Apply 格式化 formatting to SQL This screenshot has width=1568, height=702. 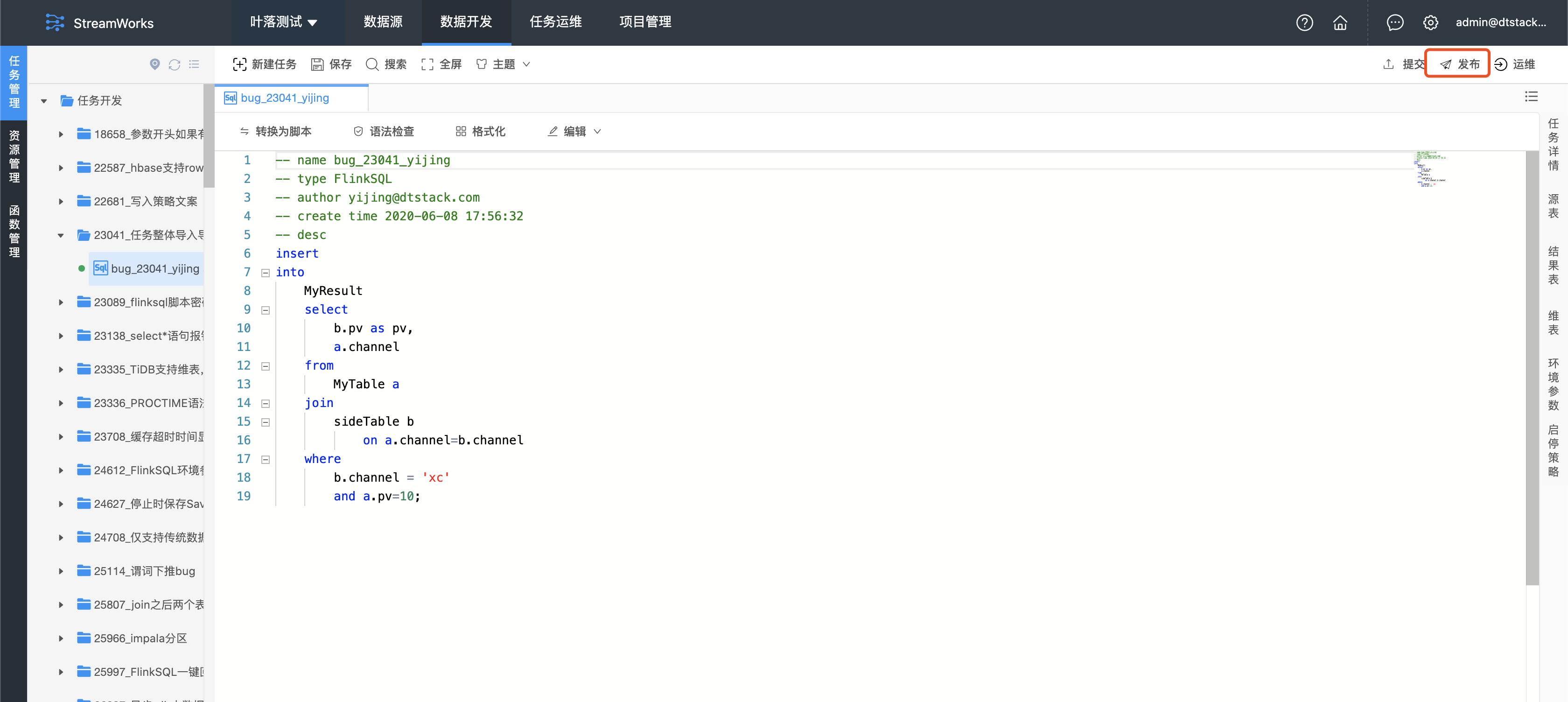(x=480, y=132)
